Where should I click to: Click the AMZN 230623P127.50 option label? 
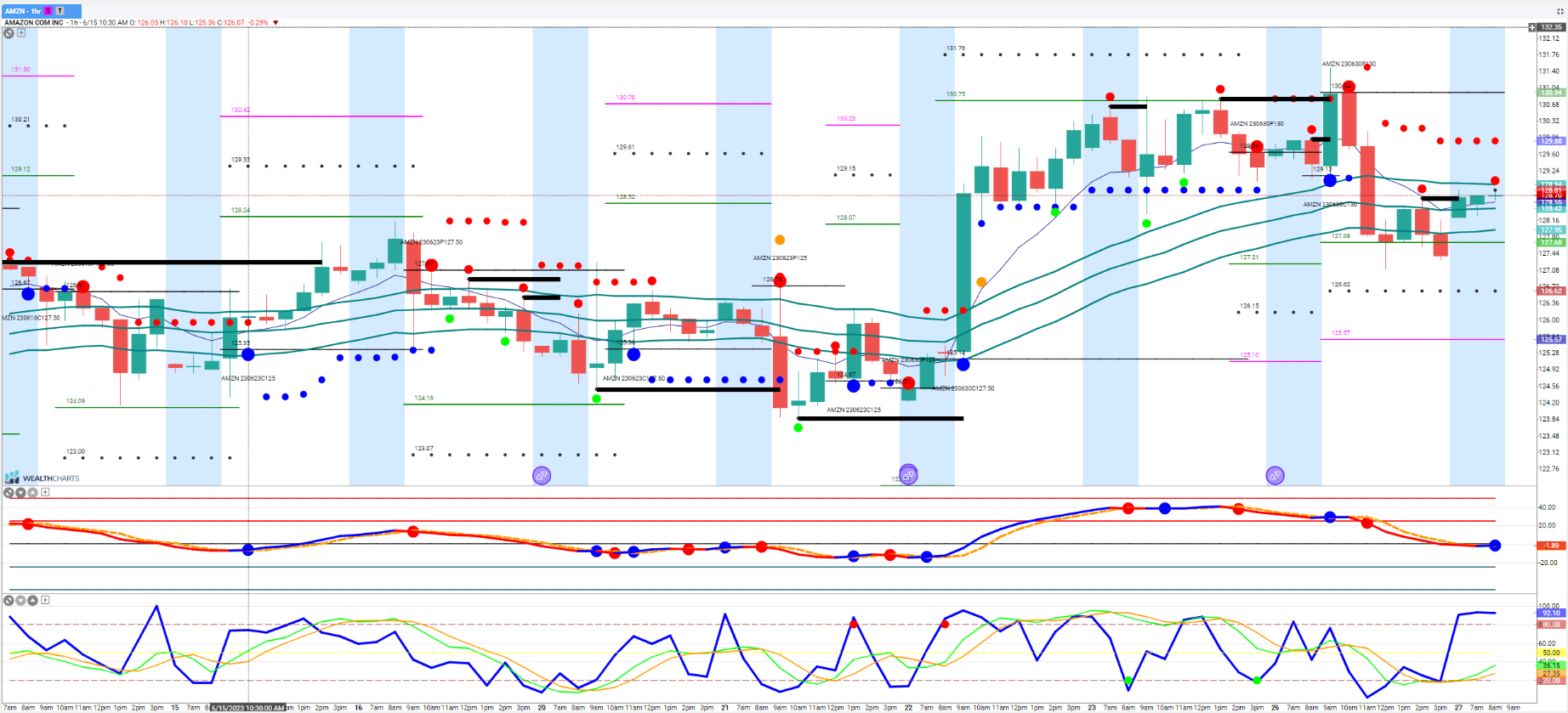click(x=433, y=242)
